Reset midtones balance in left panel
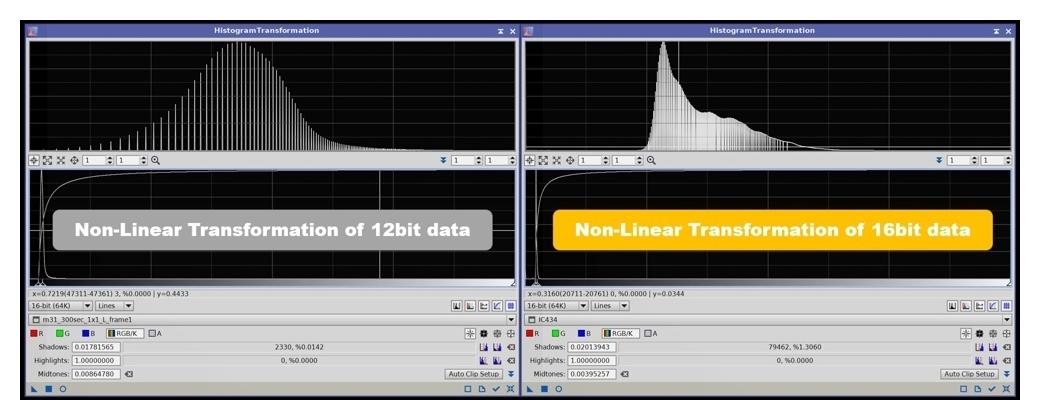Viewport: 1040px width, 420px height. [129, 374]
